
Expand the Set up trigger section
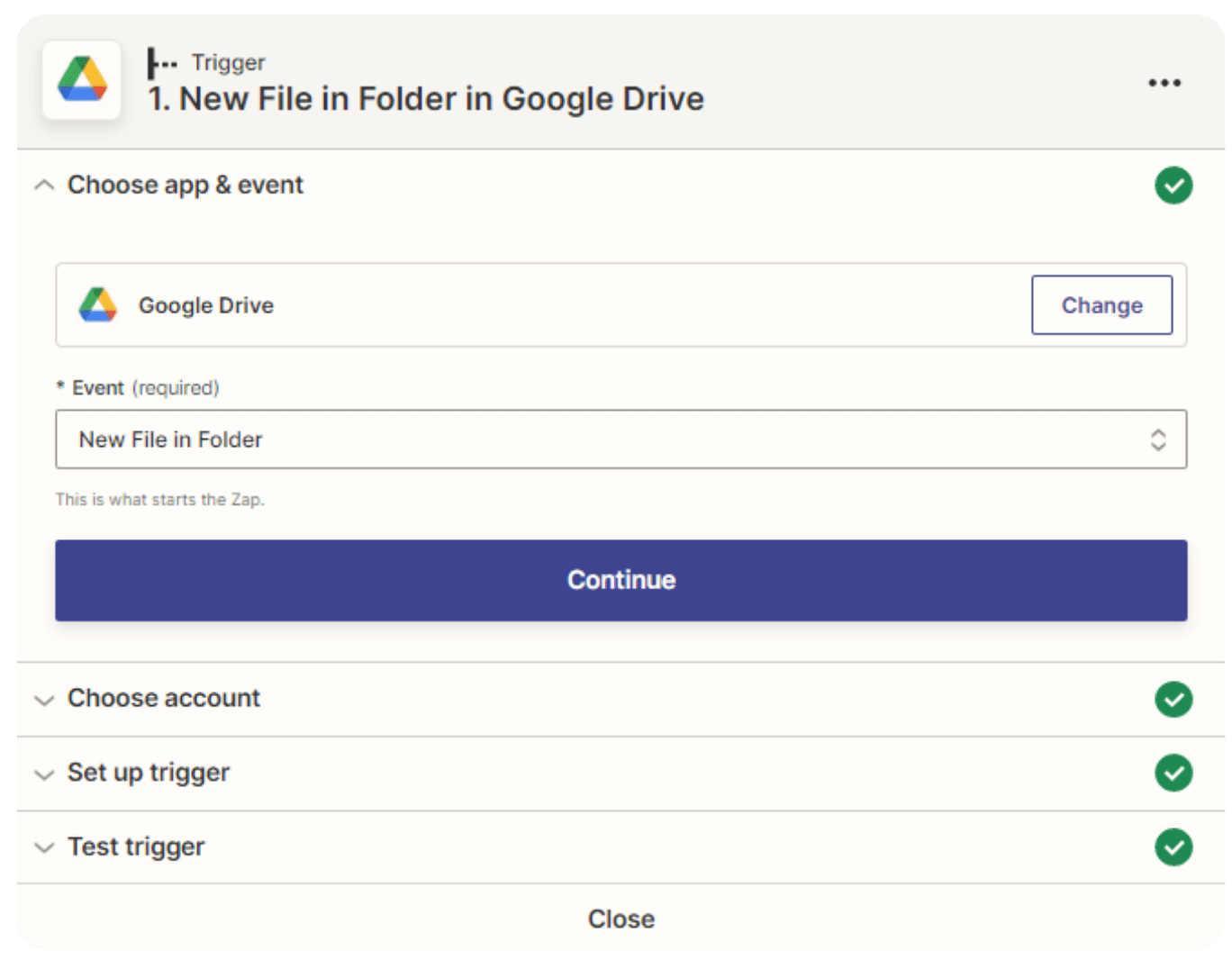point(43,774)
